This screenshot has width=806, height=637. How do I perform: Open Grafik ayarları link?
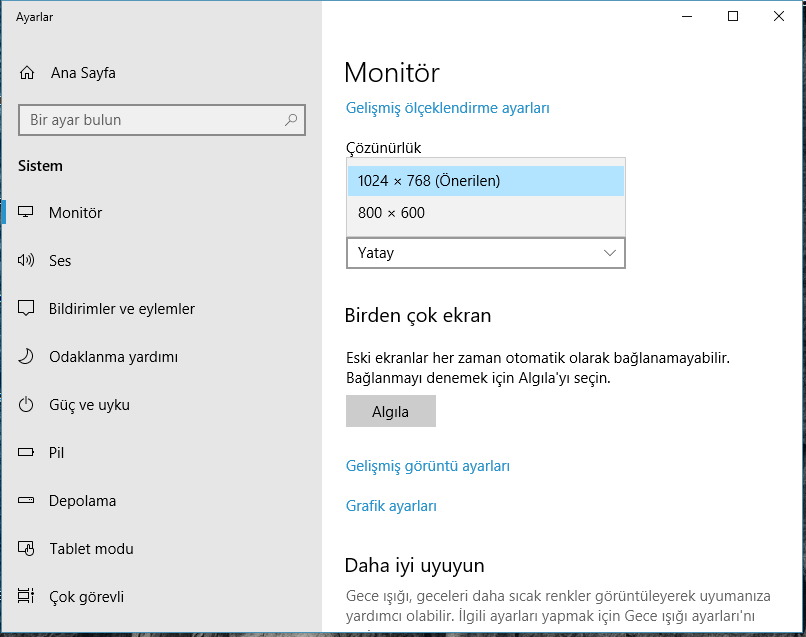[x=391, y=506]
